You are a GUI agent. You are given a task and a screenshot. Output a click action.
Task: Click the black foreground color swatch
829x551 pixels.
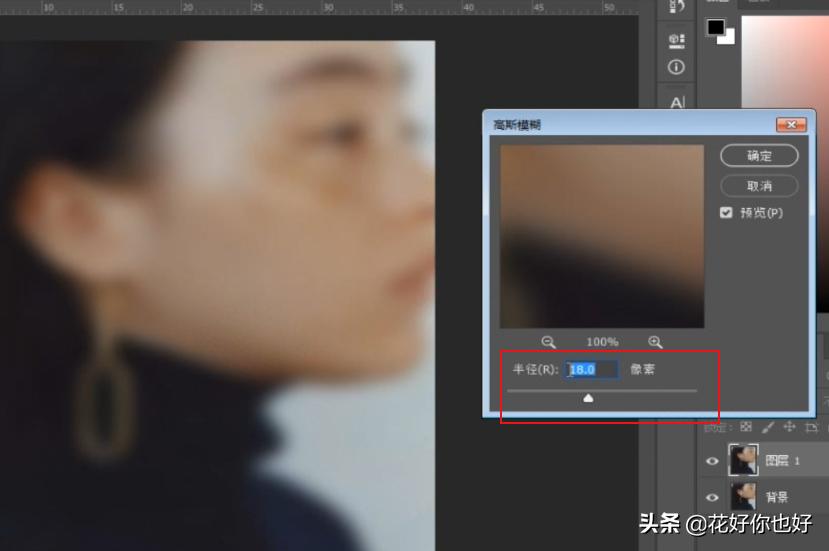pyautogui.click(x=716, y=27)
